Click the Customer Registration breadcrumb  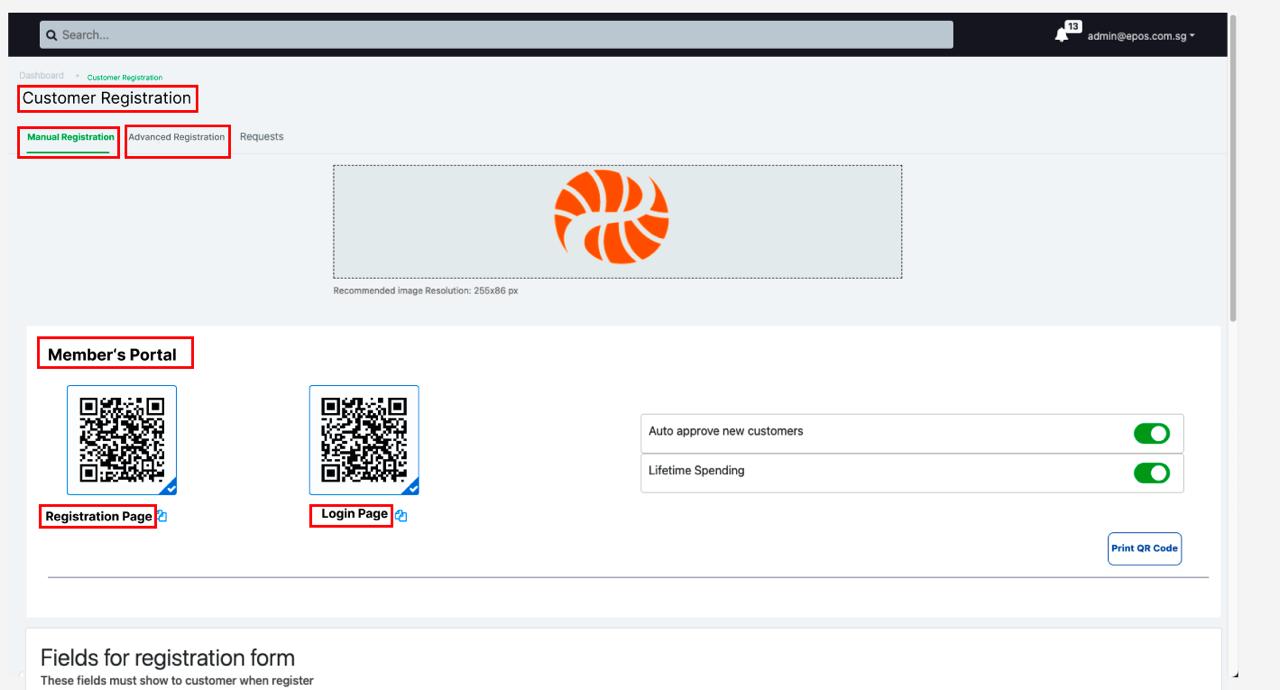(125, 77)
